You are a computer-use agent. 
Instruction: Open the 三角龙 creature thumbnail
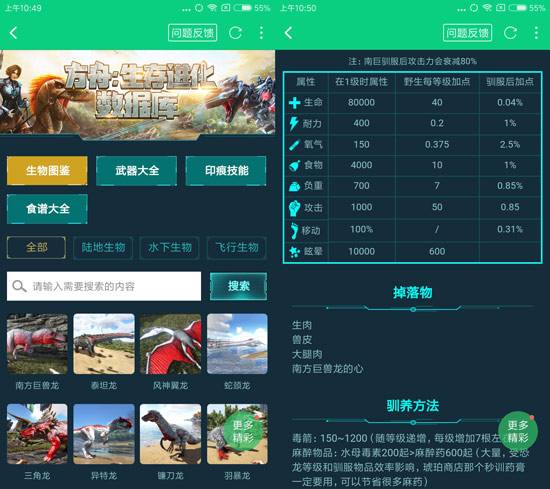coord(37,434)
